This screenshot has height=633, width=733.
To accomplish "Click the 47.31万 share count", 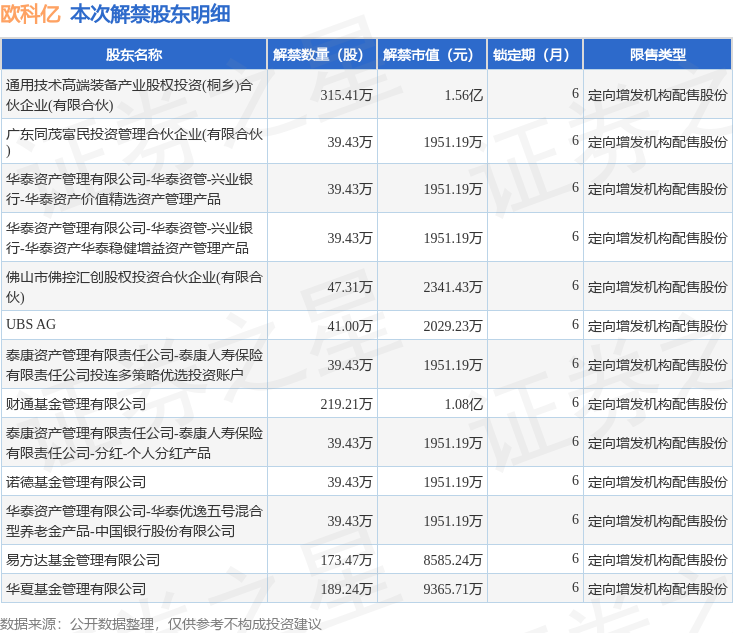I will [349, 287].
